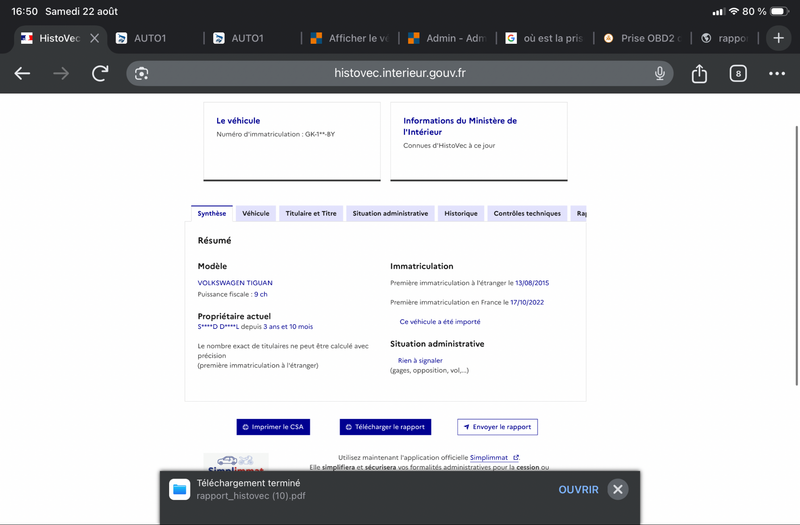Open the Situation administrative tab

tap(390, 213)
